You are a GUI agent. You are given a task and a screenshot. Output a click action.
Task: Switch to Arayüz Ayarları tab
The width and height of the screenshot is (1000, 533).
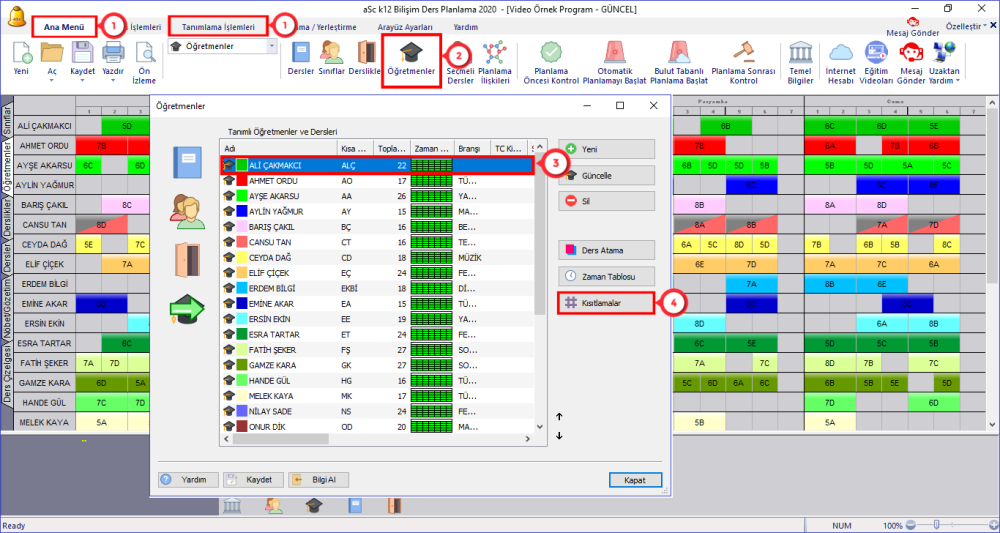click(x=405, y=27)
